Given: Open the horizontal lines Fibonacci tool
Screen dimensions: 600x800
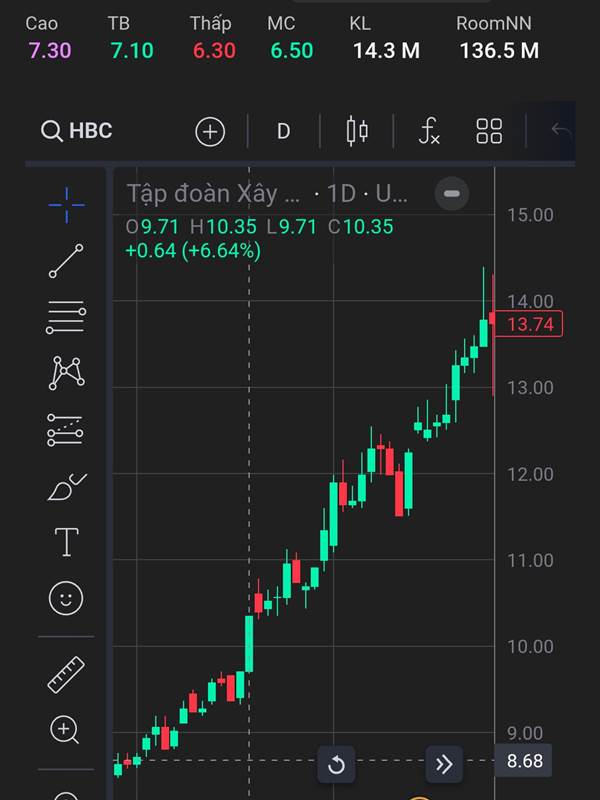Looking at the screenshot, I should coord(66,317).
